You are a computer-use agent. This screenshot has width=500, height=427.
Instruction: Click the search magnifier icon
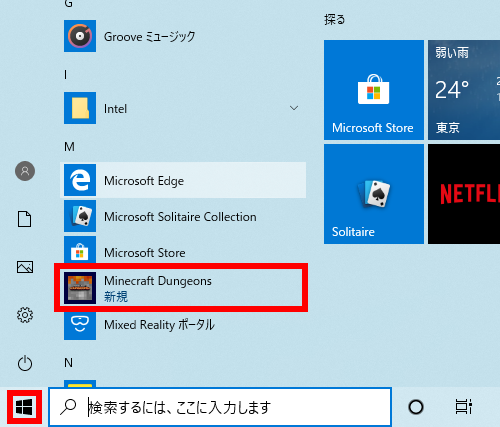68,407
